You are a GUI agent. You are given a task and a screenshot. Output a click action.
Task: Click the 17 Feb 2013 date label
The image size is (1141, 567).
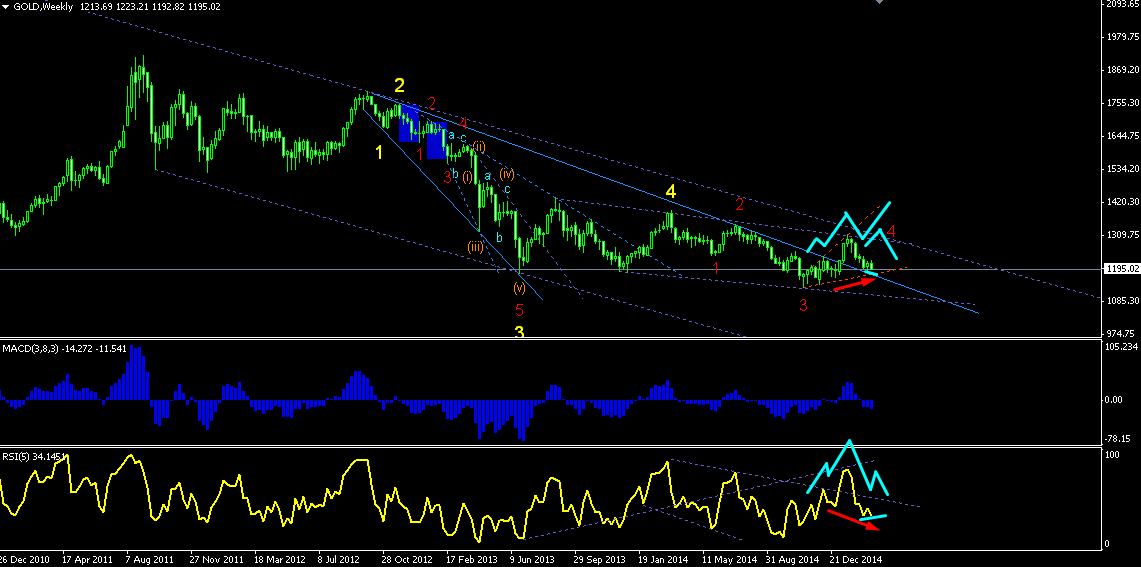(471, 560)
